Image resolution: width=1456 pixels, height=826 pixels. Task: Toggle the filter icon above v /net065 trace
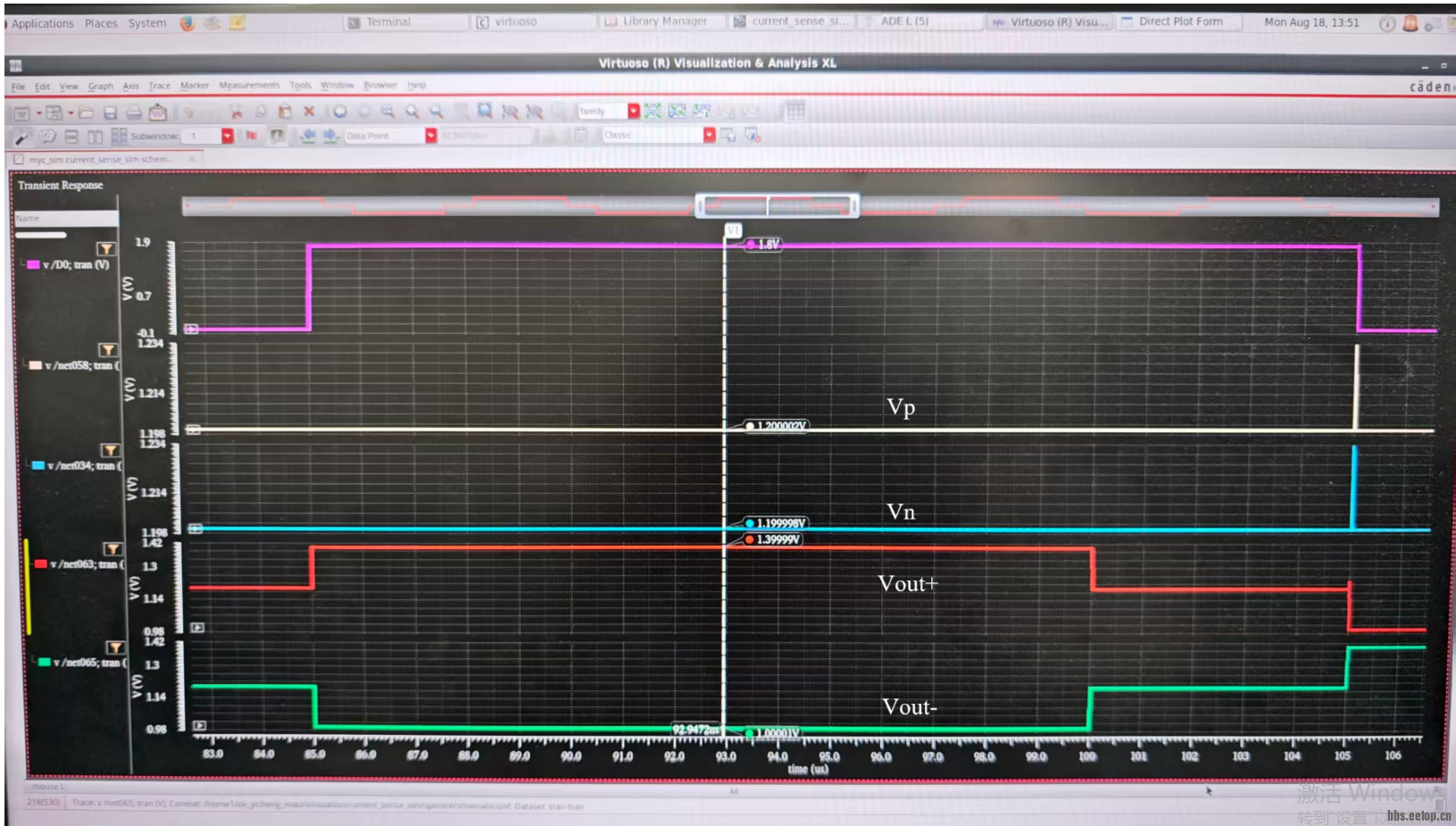click(115, 647)
